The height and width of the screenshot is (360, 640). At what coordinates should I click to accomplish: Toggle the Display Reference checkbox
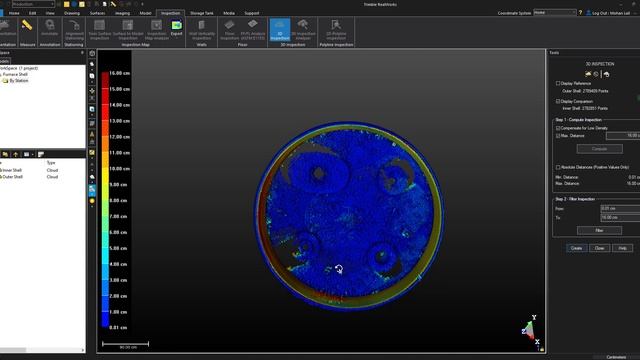coord(558,83)
